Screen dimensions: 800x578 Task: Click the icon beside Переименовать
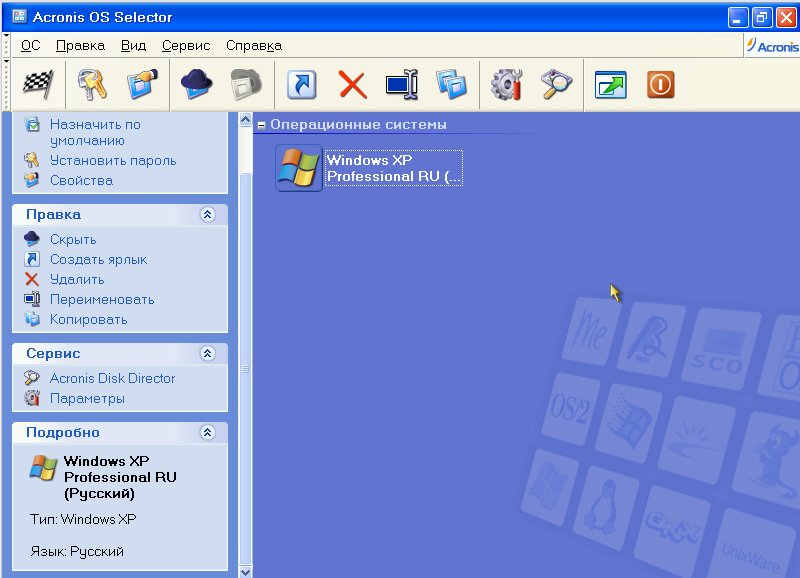pos(32,299)
